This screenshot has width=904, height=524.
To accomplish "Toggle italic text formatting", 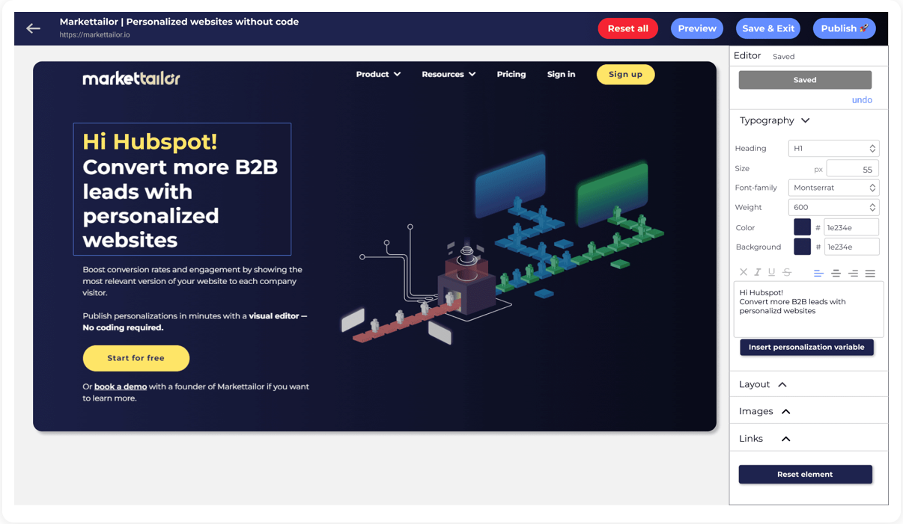I will click(758, 272).
